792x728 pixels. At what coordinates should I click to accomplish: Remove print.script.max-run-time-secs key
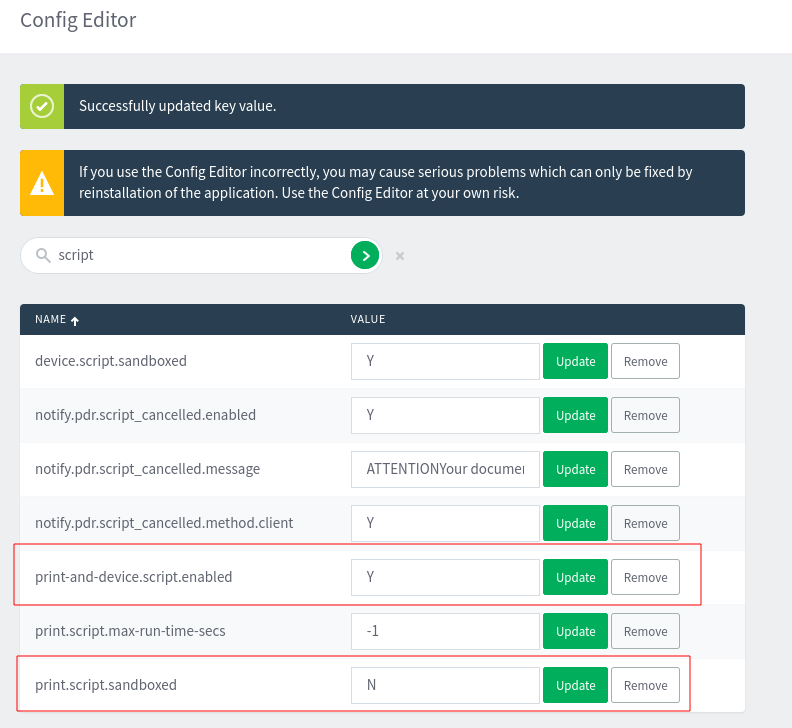click(645, 632)
